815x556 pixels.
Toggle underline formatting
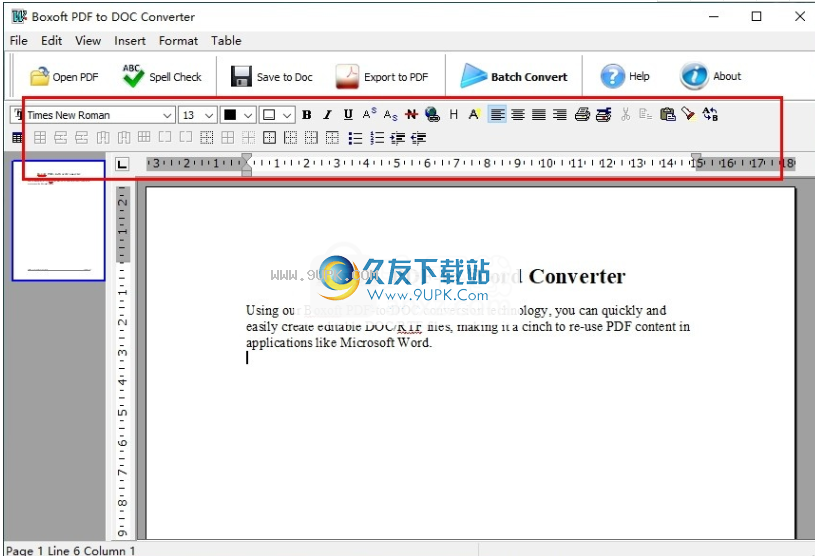pyautogui.click(x=348, y=115)
